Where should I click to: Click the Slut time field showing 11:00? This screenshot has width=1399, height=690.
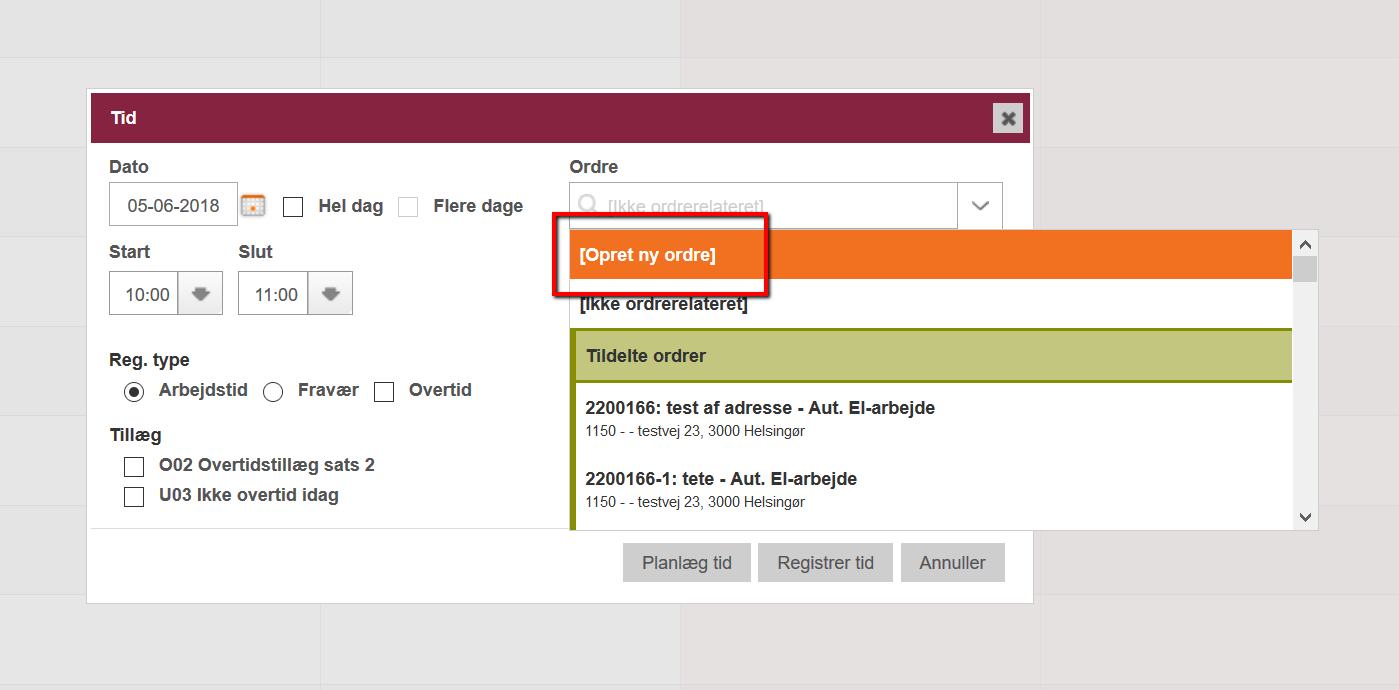pos(273,294)
